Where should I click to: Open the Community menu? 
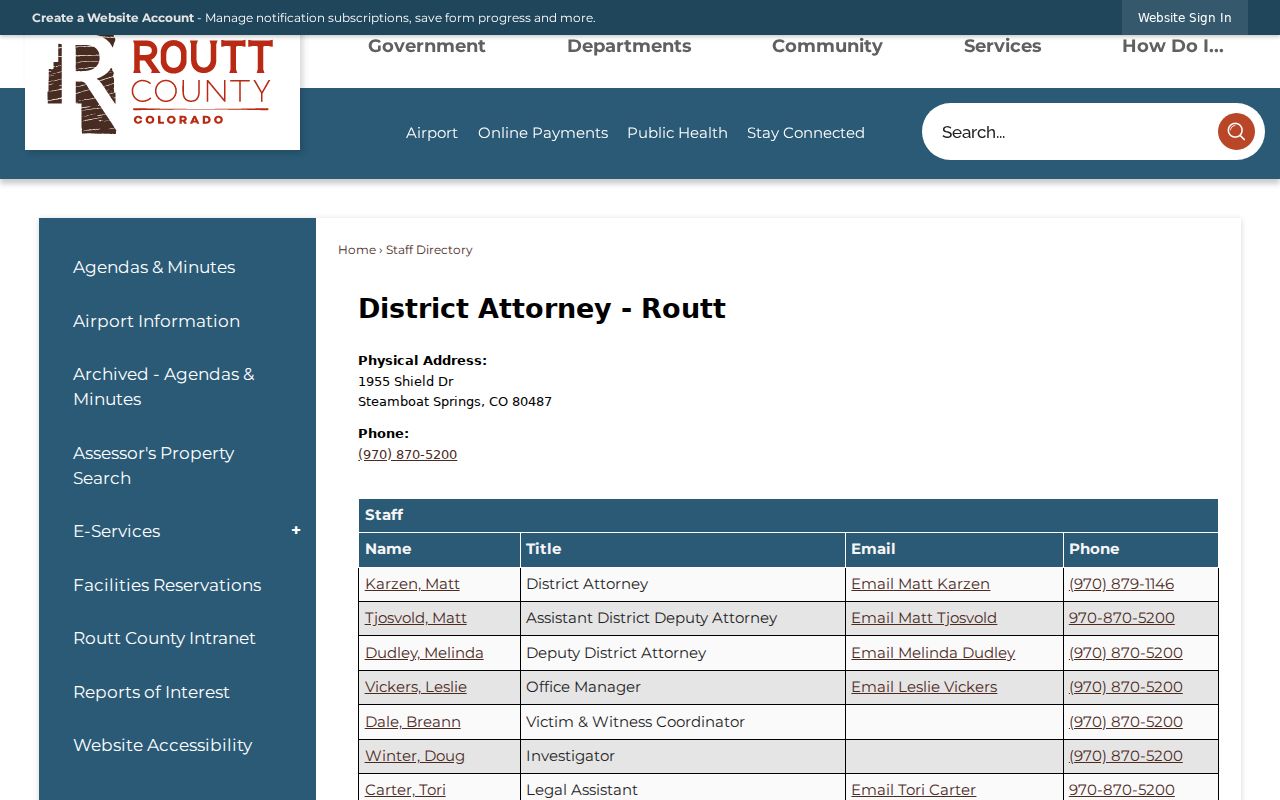point(827,46)
